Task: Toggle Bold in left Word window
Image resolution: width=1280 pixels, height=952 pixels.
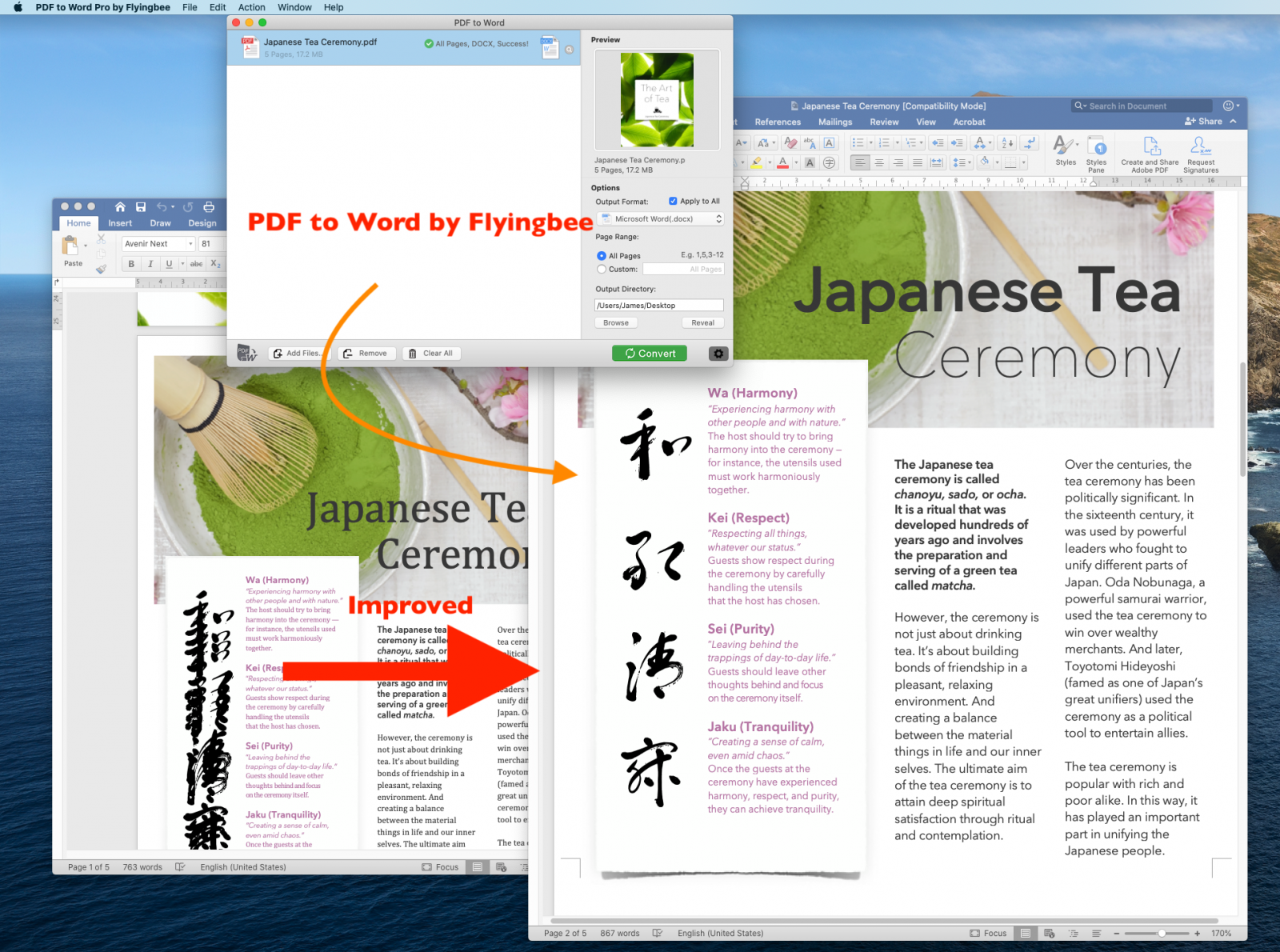Action: pyautogui.click(x=131, y=264)
